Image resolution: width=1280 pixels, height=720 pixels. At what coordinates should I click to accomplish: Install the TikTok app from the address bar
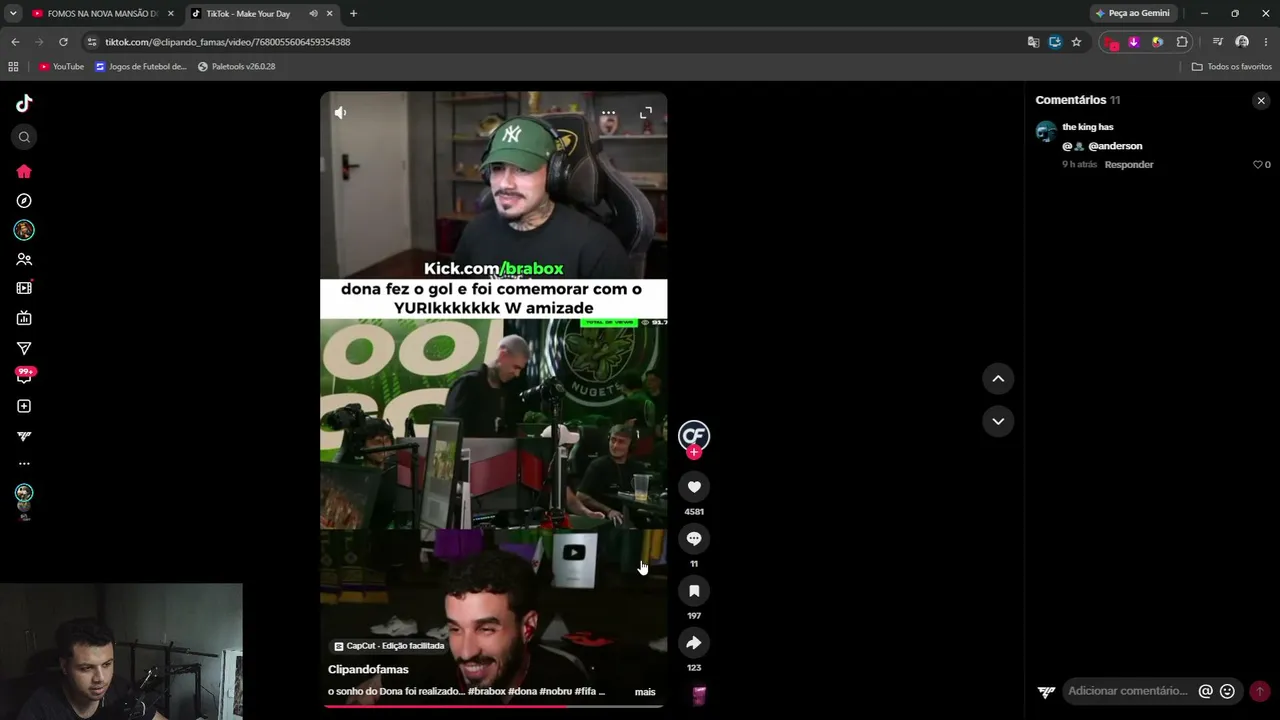[x=1055, y=42]
